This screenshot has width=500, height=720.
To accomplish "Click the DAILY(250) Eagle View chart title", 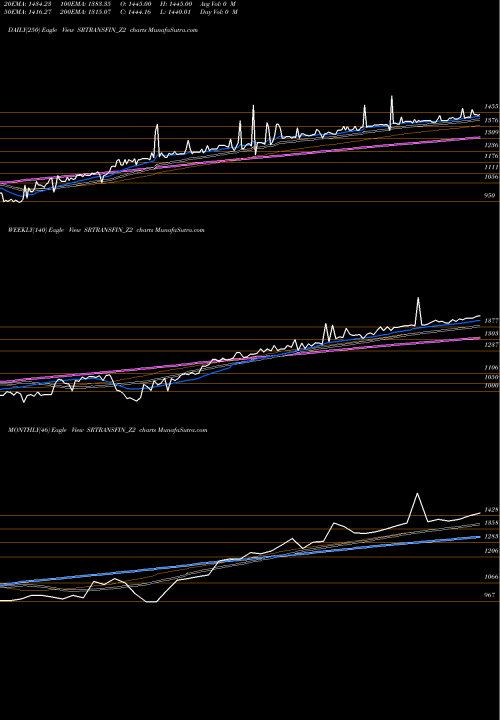I will tap(103, 30).
